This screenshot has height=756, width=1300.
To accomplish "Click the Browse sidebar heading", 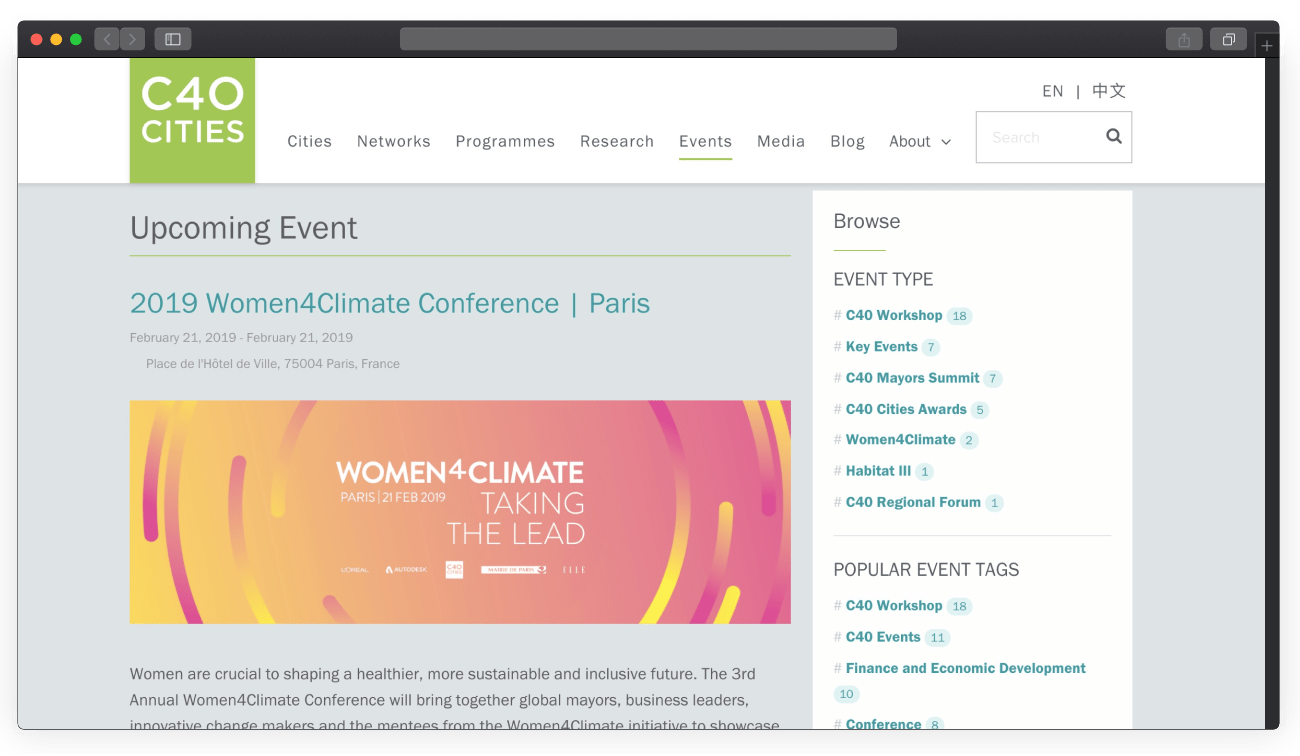I will click(867, 221).
